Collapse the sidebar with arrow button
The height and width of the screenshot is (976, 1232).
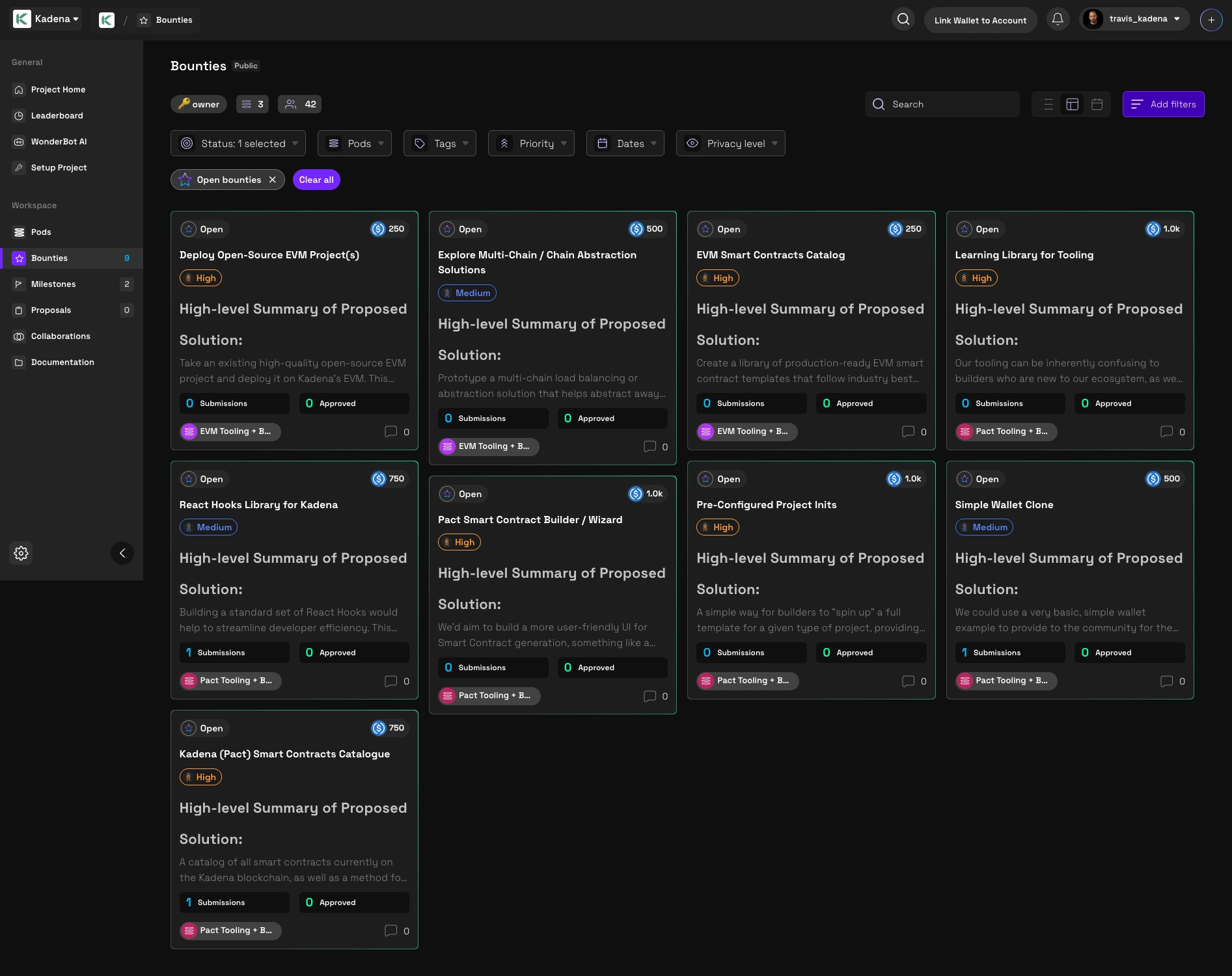[122, 553]
